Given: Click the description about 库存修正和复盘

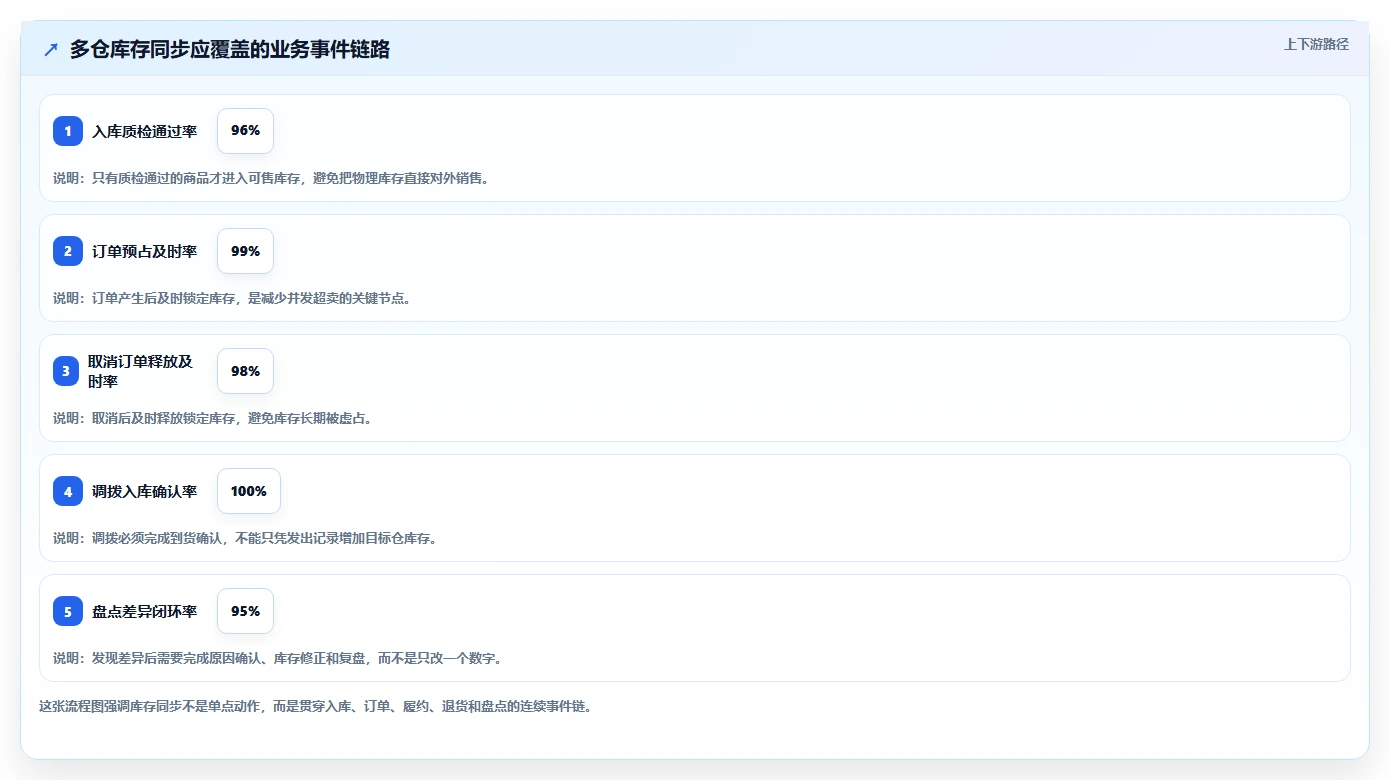Looking at the screenshot, I should [278, 658].
